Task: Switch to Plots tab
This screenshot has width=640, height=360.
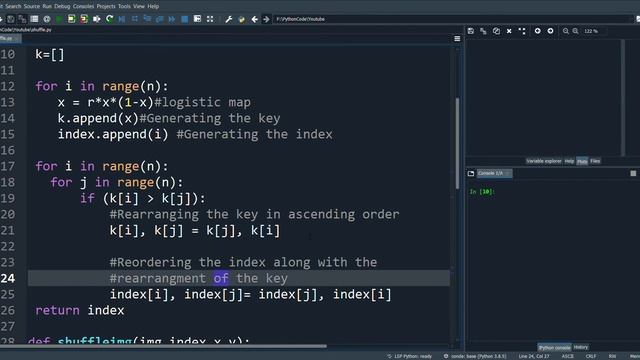Action: [x=582, y=161]
